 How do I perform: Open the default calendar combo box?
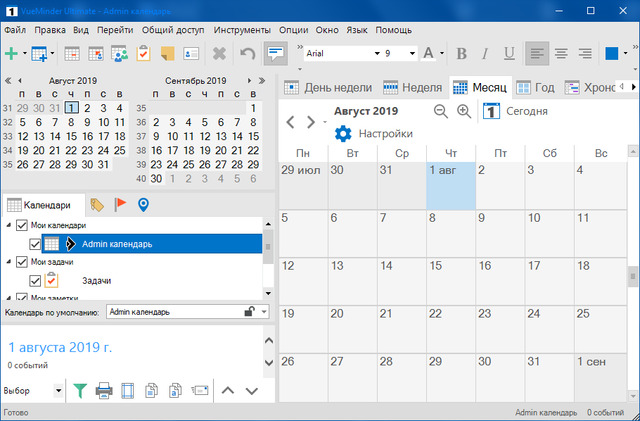(x=187, y=312)
